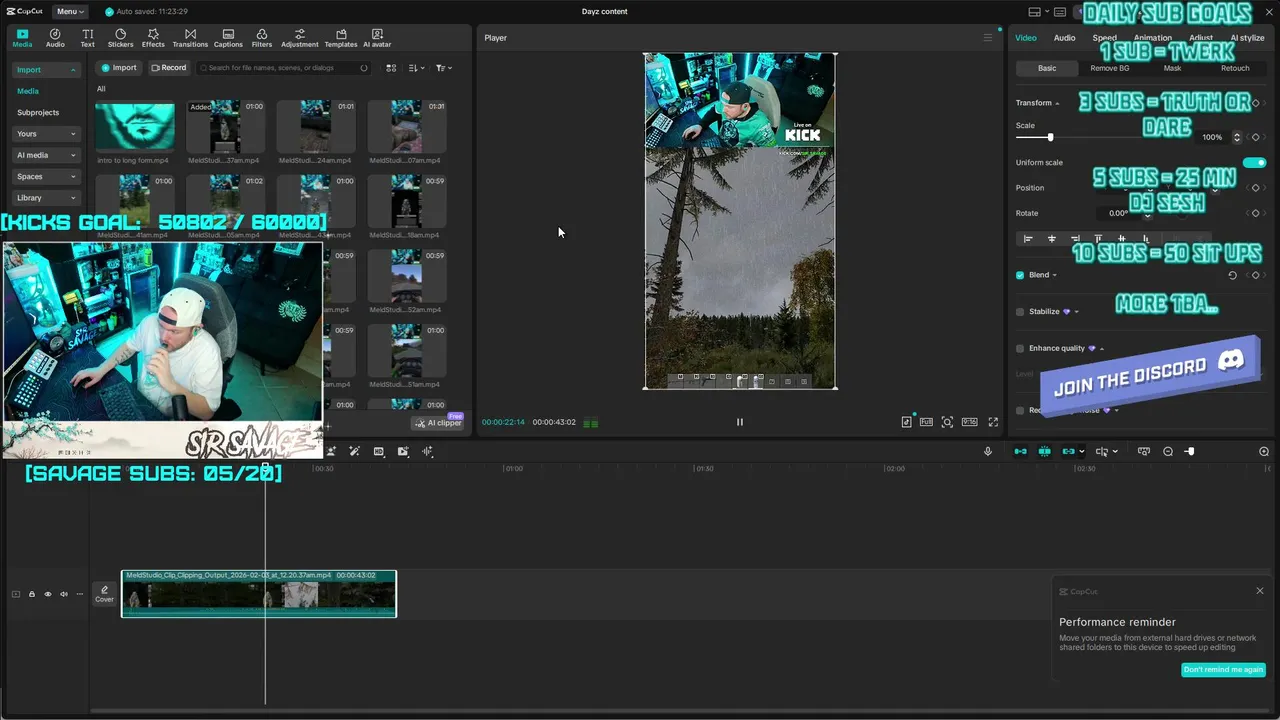The image size is (1280, 720).
Task: Switch to the AI stylize tab
Action: (x=1247, y=38)
